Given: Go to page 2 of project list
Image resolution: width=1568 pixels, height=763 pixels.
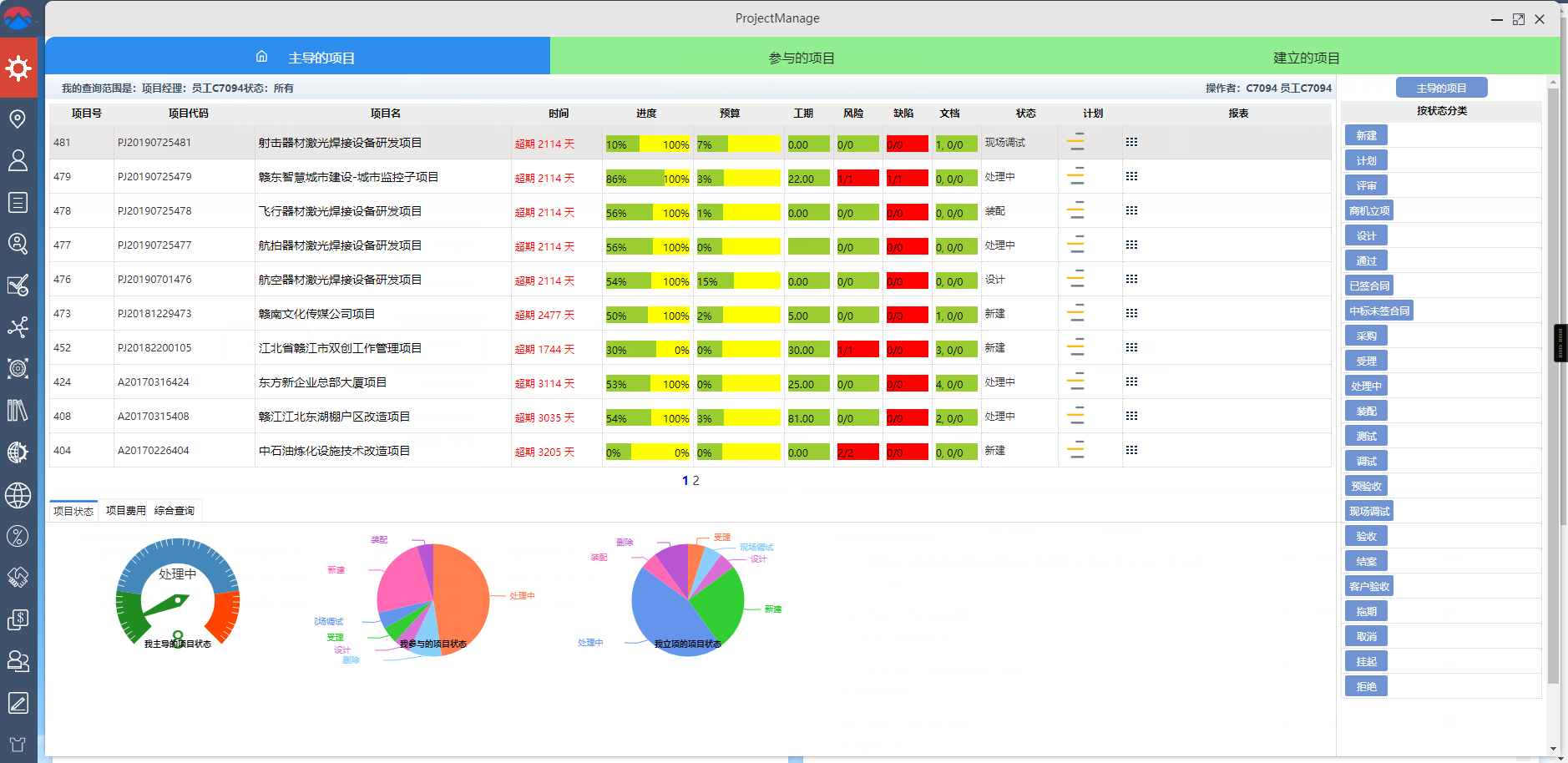Looking at the screenshot, I should 695,481.
